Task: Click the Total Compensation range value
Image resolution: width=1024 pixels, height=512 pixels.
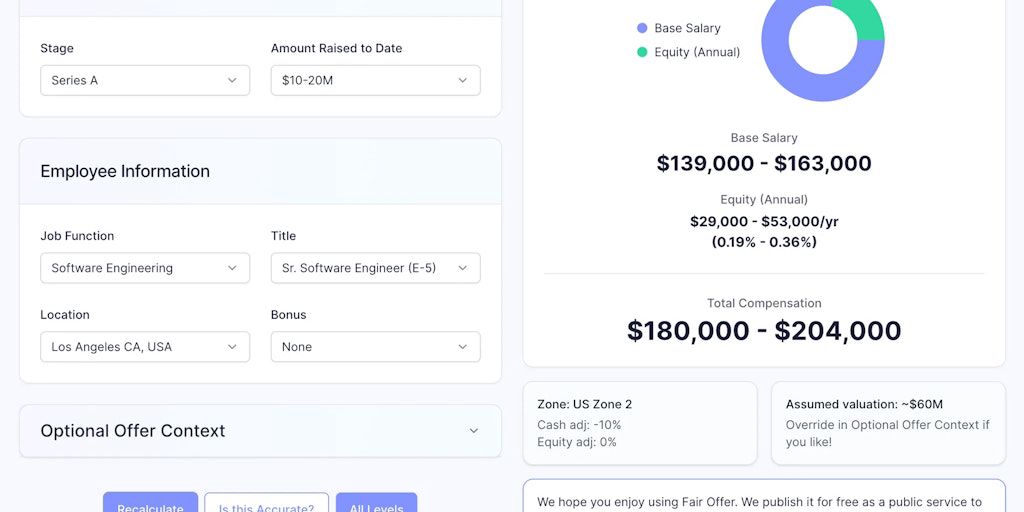Action: 764,331
